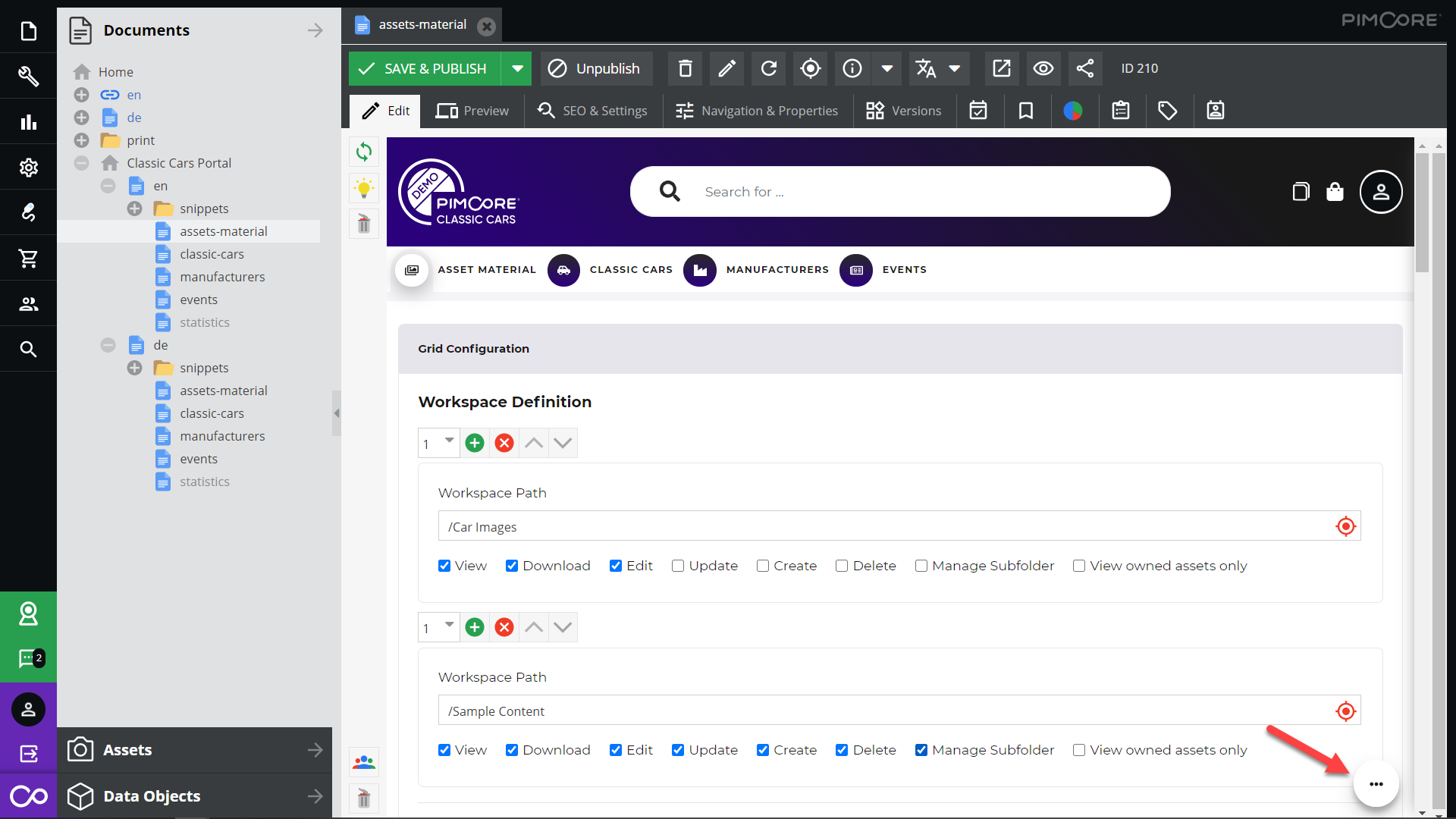Collapse the de node under Classic Cars Portal
Screen dimensions: 1456x819
tap(108, 345)
